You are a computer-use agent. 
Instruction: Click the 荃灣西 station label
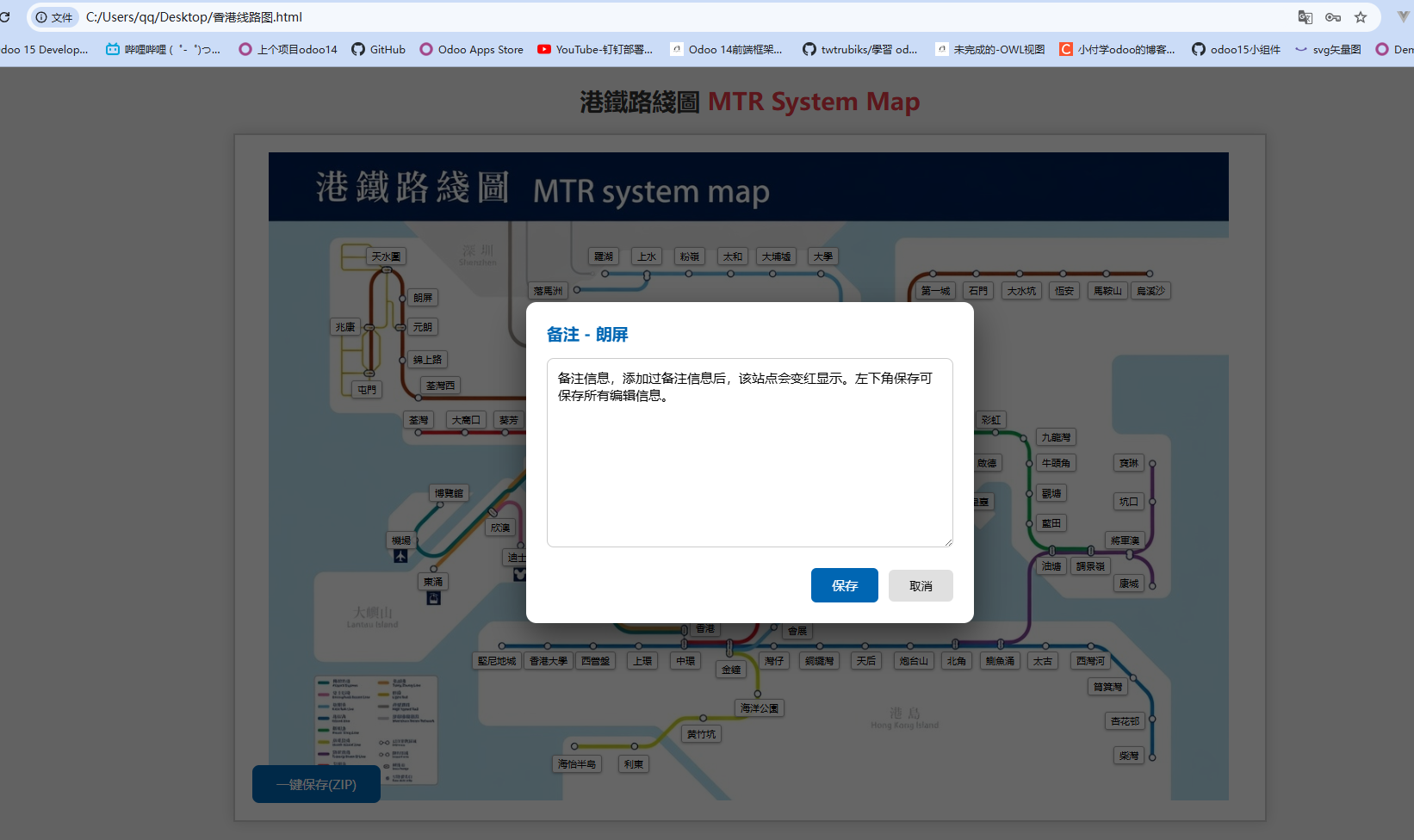click(x=440, y=386)
